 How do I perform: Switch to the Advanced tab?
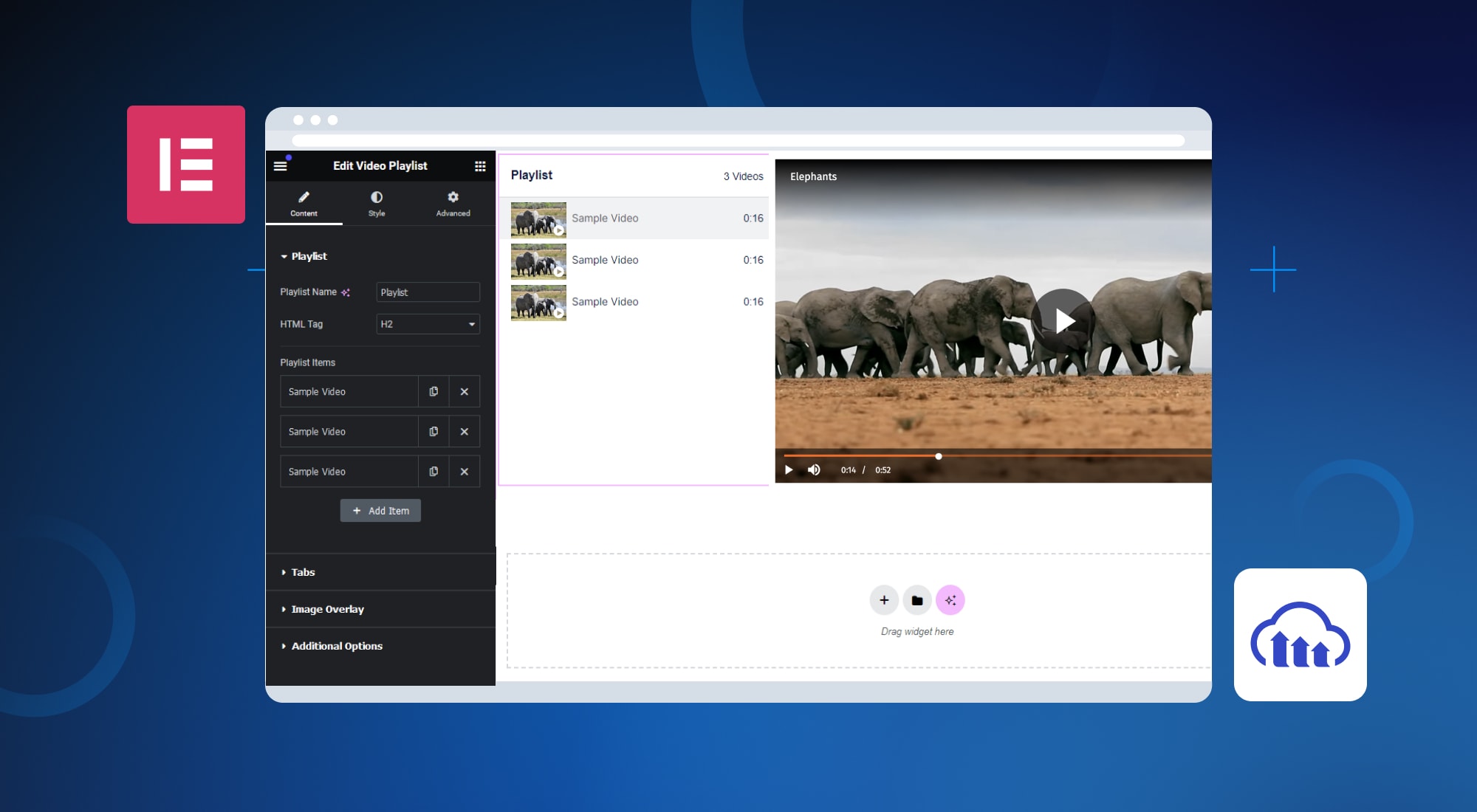[453, 203]
